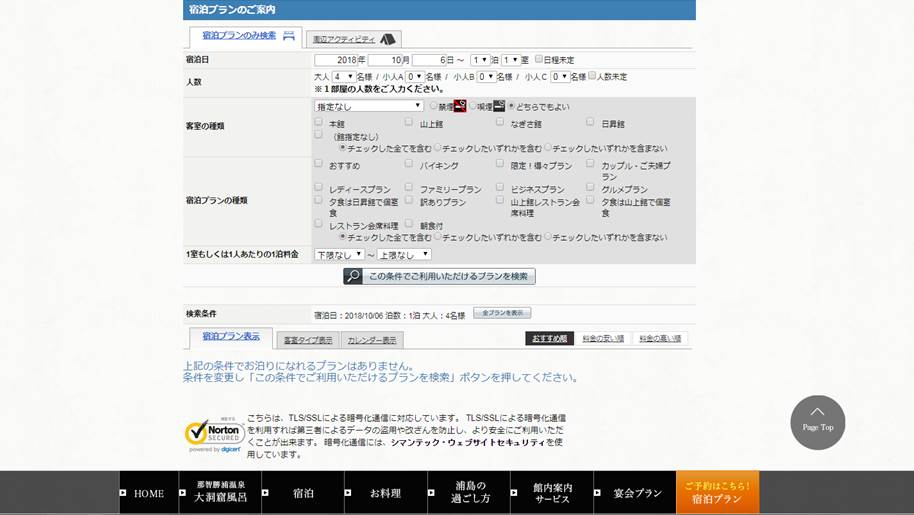
Task: Open HOME in bottom navigation
Action: (x=149, y=493)
